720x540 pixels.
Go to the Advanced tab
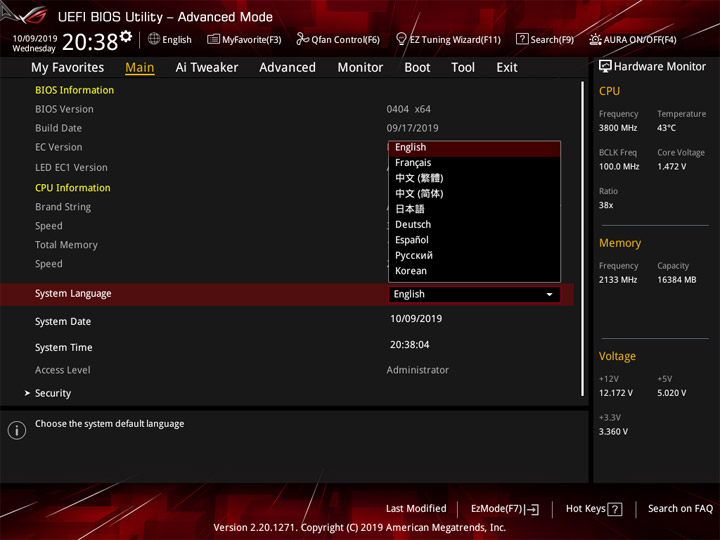click(x=287, y=68)
